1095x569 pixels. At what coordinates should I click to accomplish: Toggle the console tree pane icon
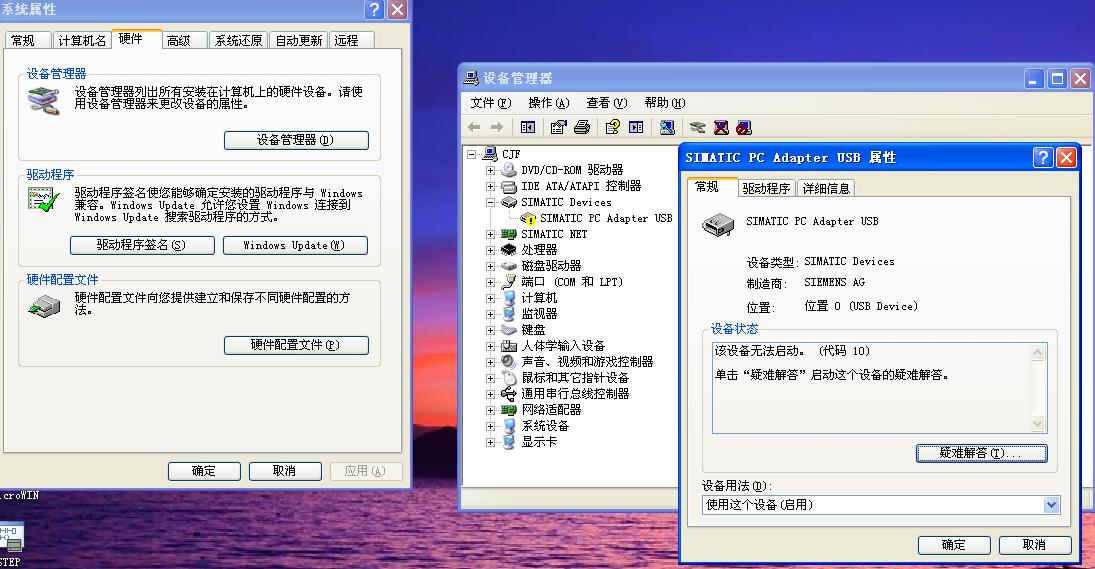coord(528,127)
